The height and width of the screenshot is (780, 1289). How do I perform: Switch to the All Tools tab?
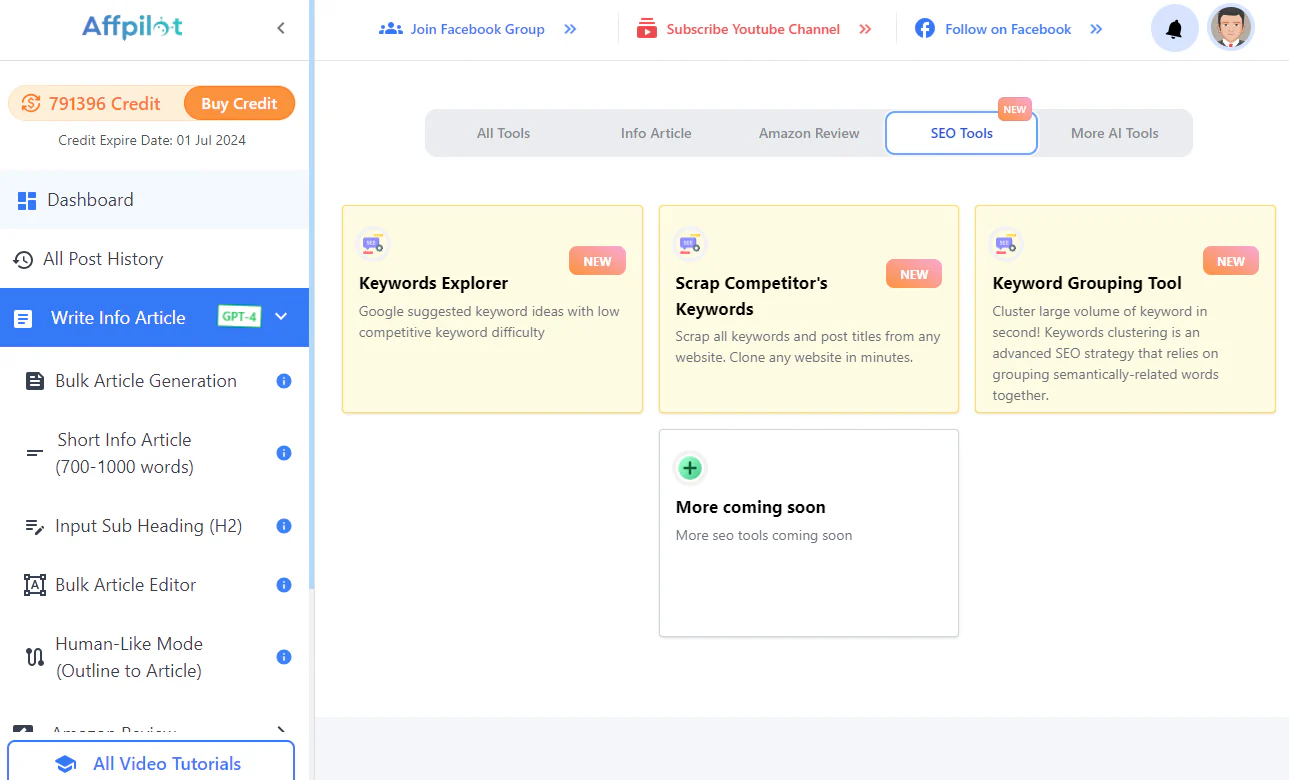tap(503, 133)
